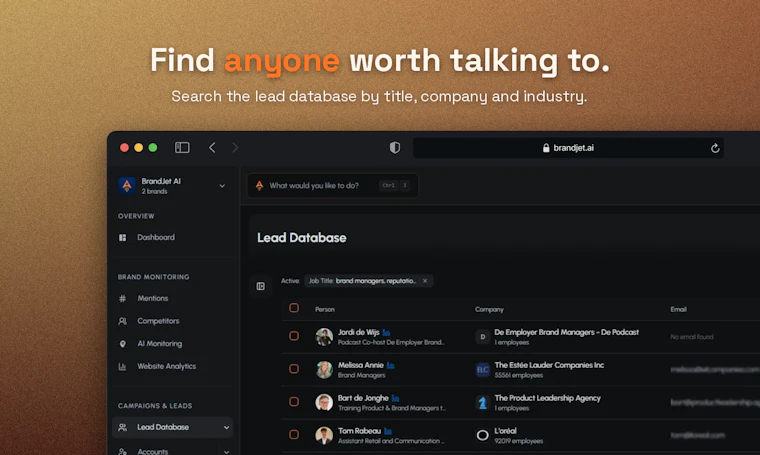This screenshot has width=760, height=455.
Task: Reload the page with the refresh icon
Action: coord(715,148)
